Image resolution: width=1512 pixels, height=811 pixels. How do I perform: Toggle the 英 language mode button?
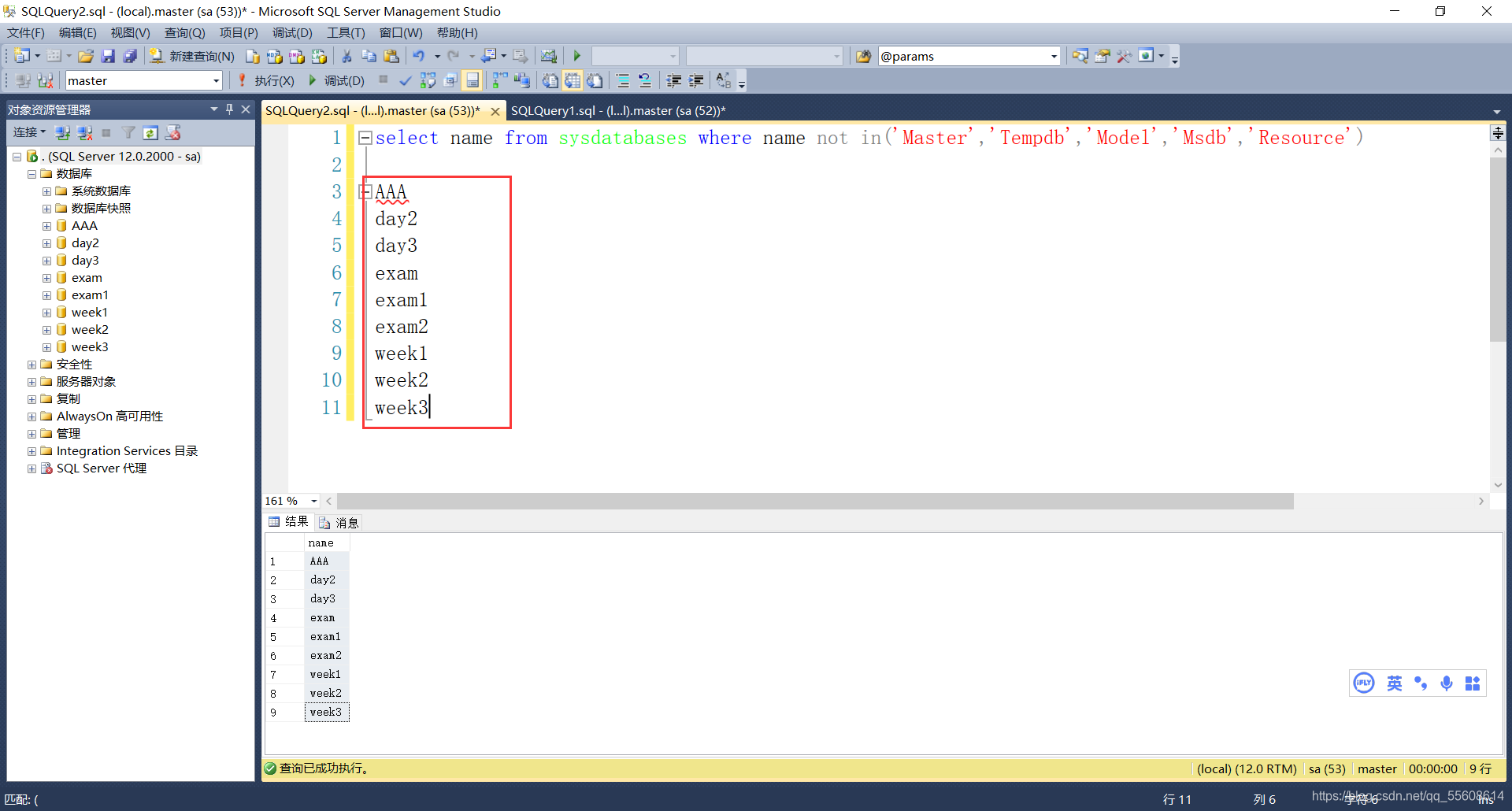point(1395,683)
